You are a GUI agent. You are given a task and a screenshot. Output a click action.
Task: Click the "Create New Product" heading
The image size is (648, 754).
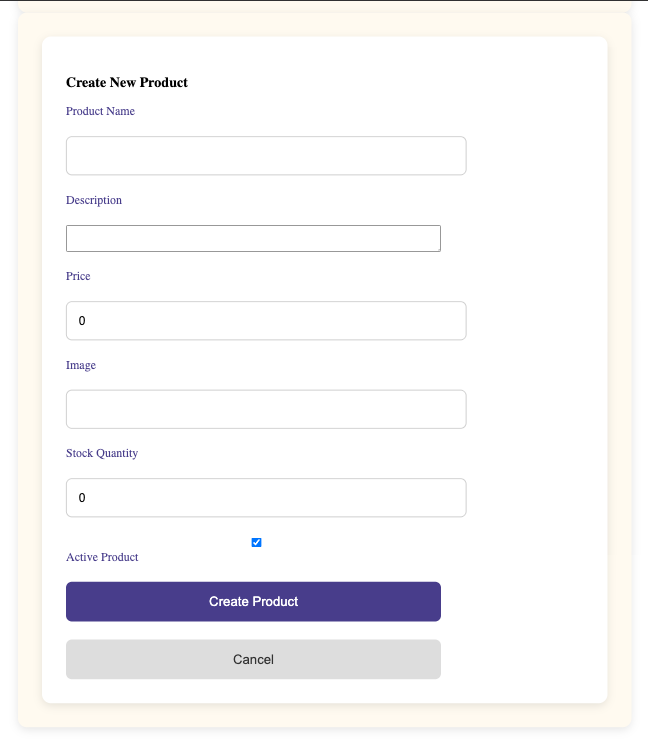click(x=127, y=82)
